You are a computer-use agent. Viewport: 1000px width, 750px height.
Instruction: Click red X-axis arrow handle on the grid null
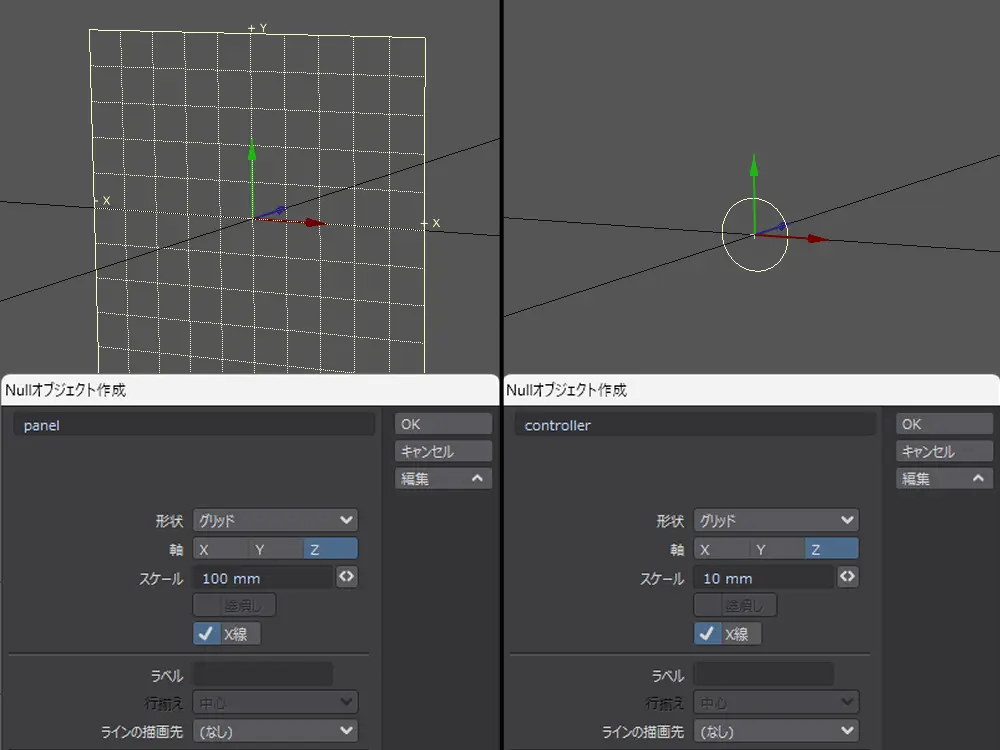point(316,223)
